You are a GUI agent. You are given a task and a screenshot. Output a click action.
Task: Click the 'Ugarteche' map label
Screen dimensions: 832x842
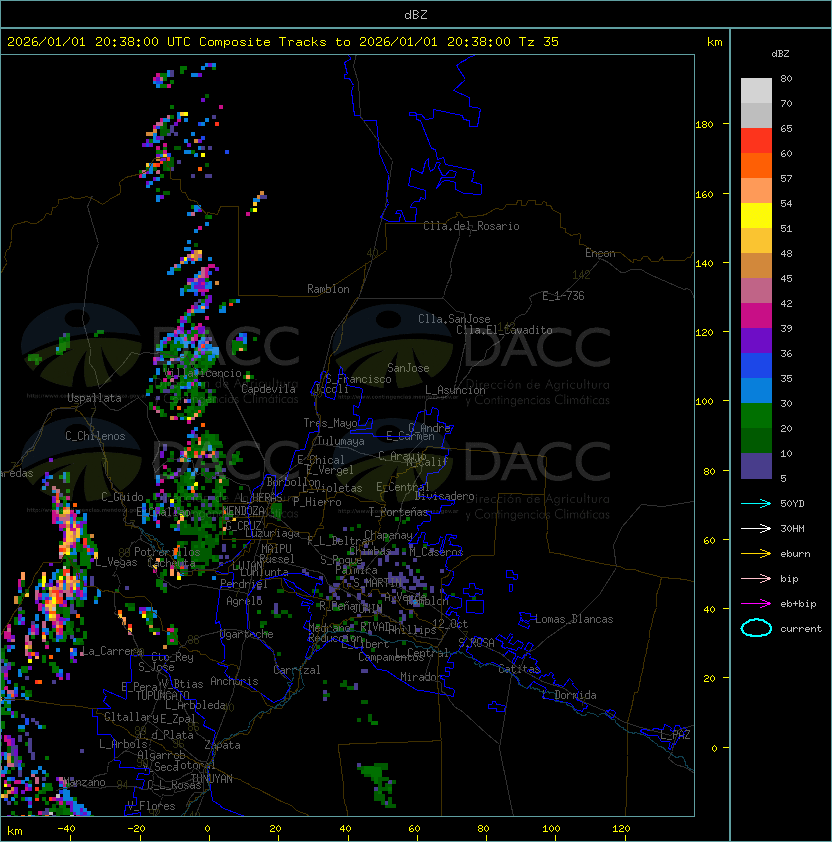(x=247, y=634)
